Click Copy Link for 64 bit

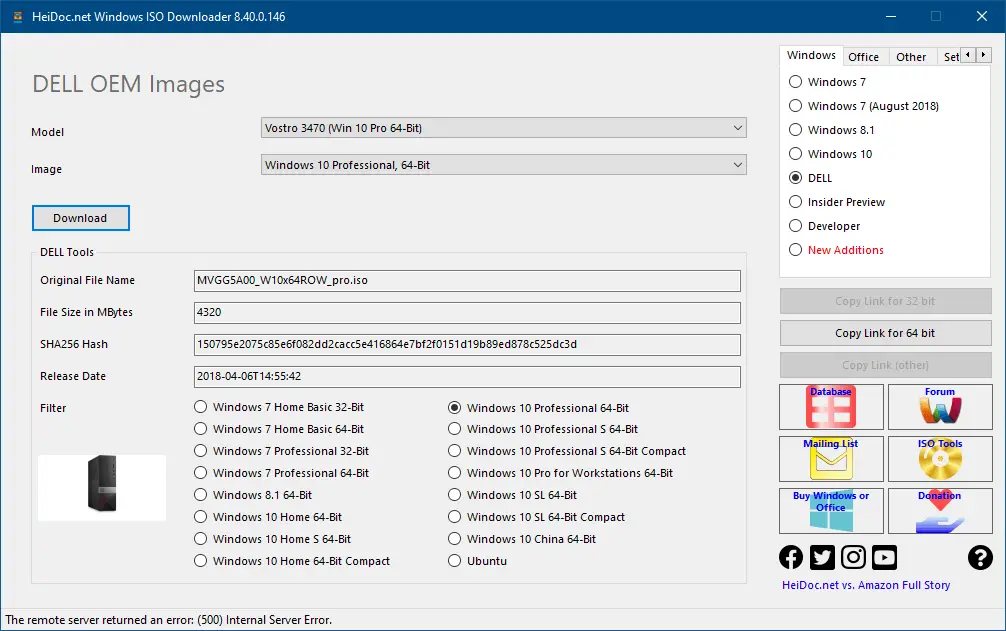tap(885, 333)
